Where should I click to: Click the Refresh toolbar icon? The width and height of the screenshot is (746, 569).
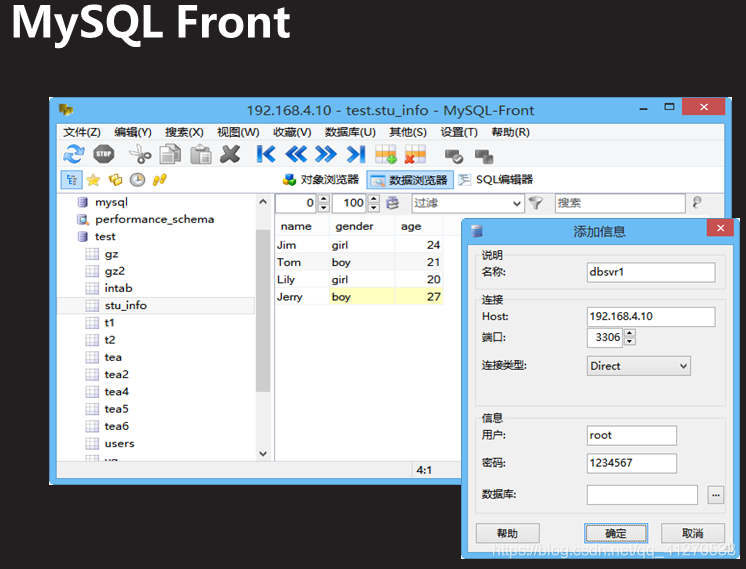74,154
